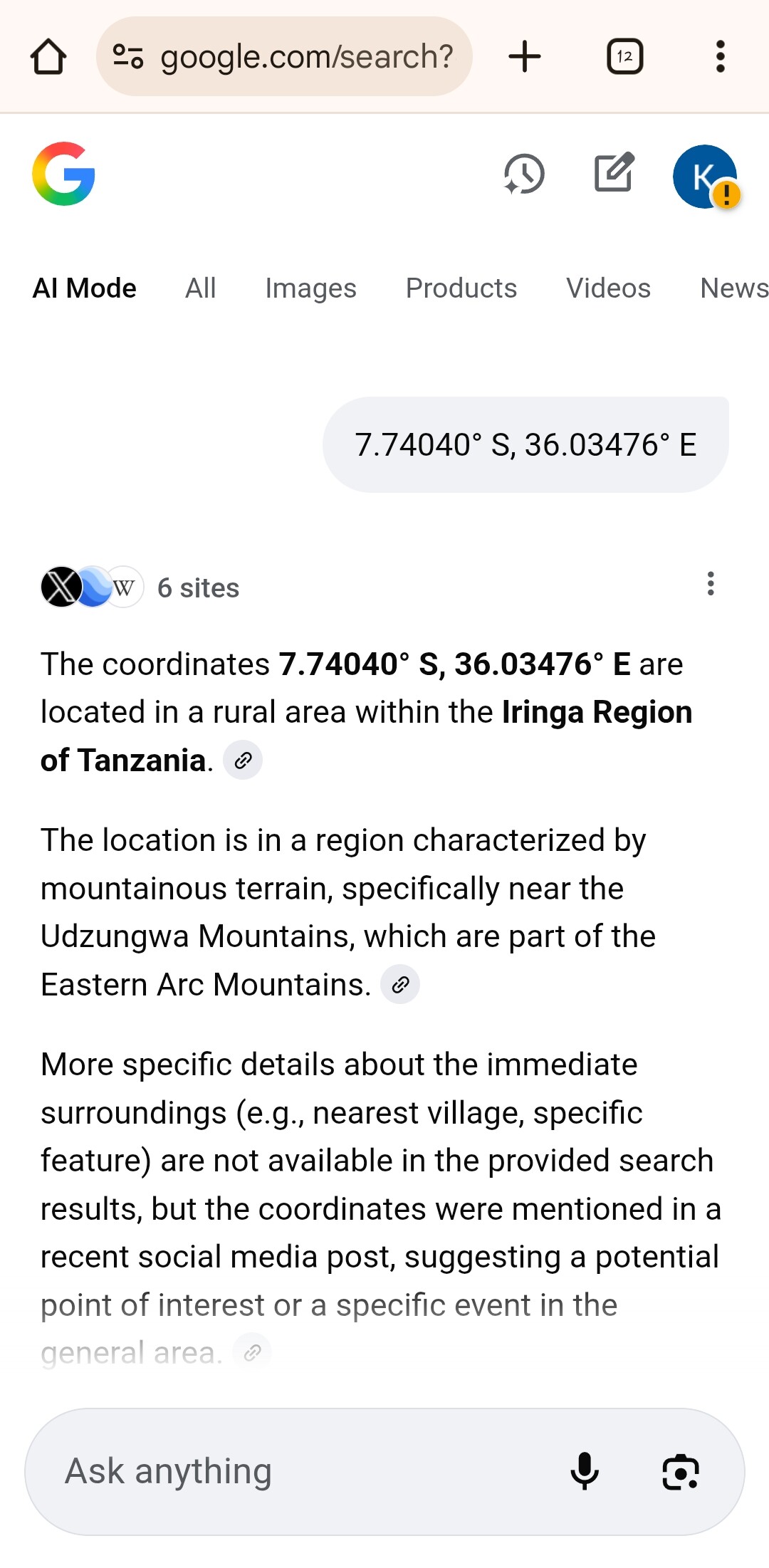Start a new AI Mode chat
This screenshot has height=1568, width=769.
[x=614, y=172]
